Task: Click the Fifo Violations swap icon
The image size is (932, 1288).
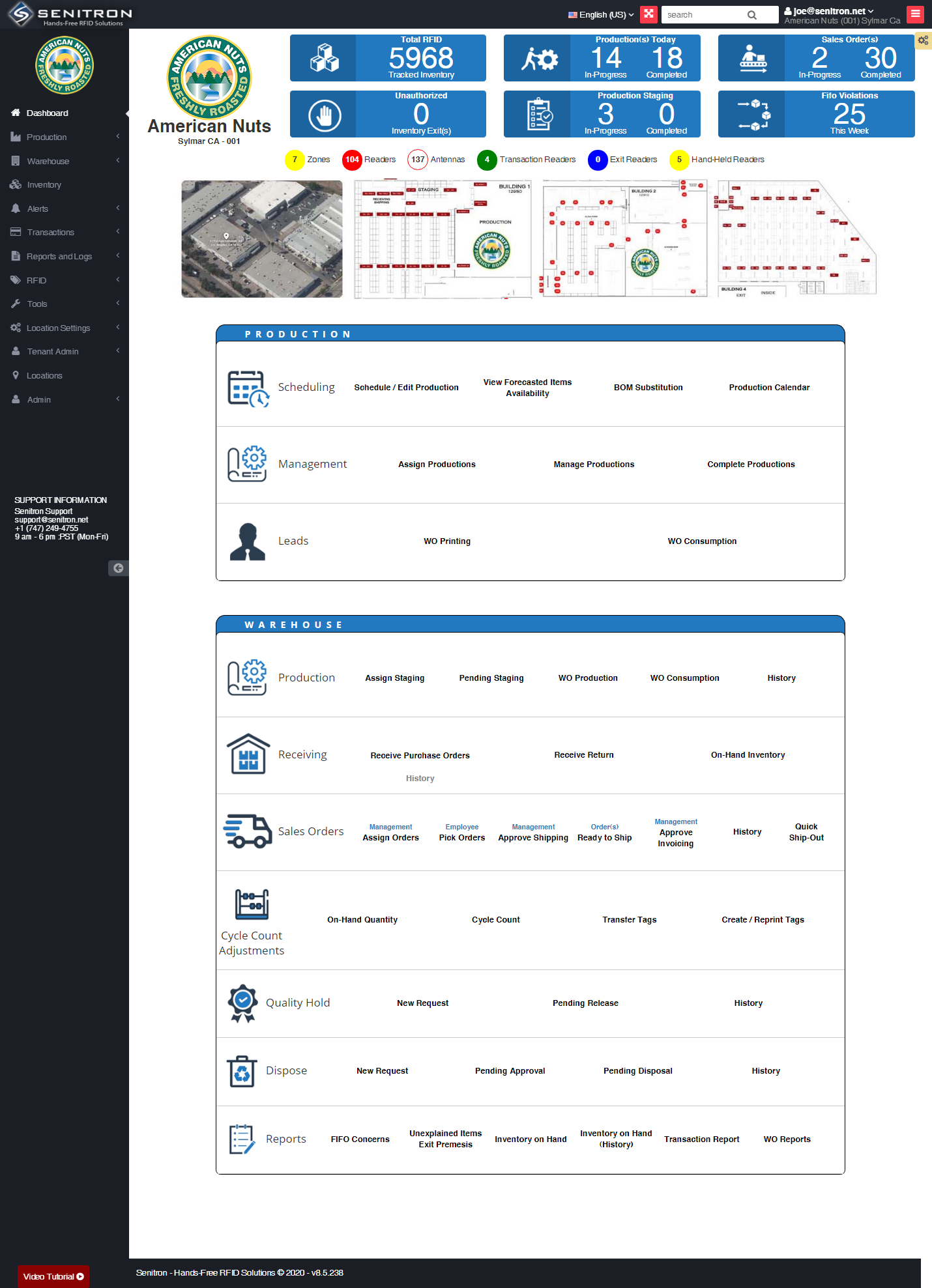Action: (x=754, y=115)
